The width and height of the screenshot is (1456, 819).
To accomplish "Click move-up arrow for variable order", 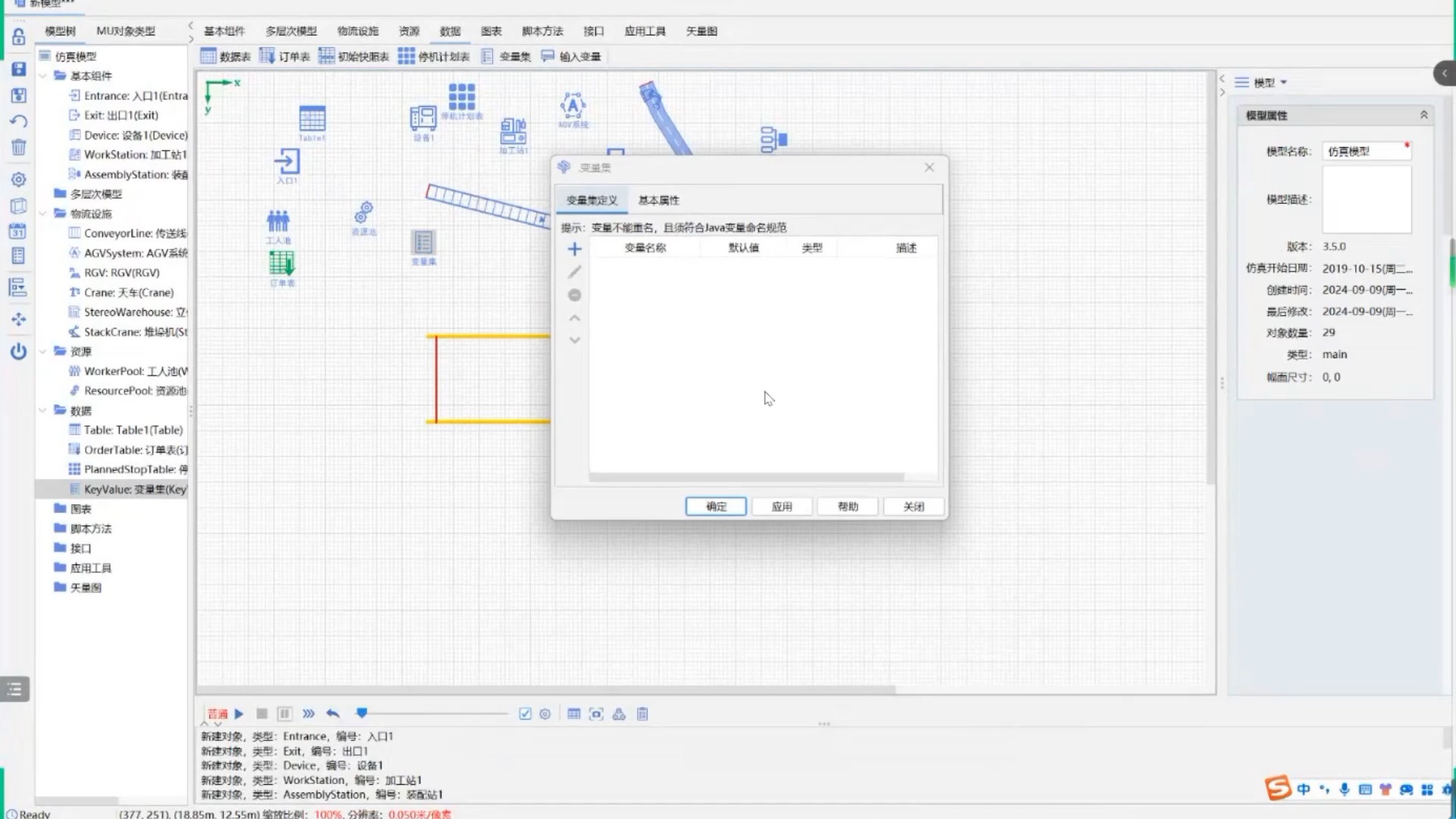I will (x=575, y=317).
